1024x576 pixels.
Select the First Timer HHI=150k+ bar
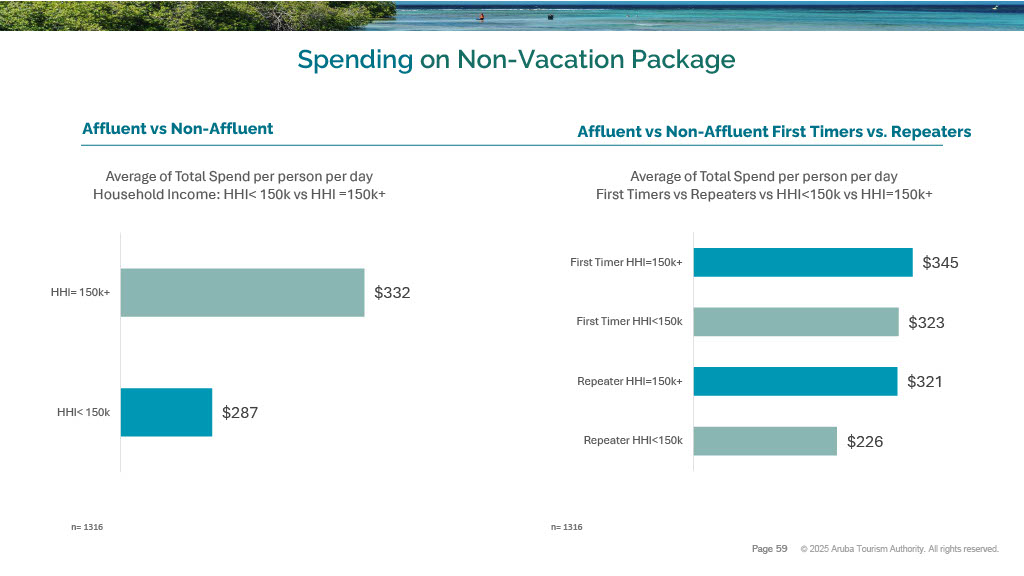(802, 262)
